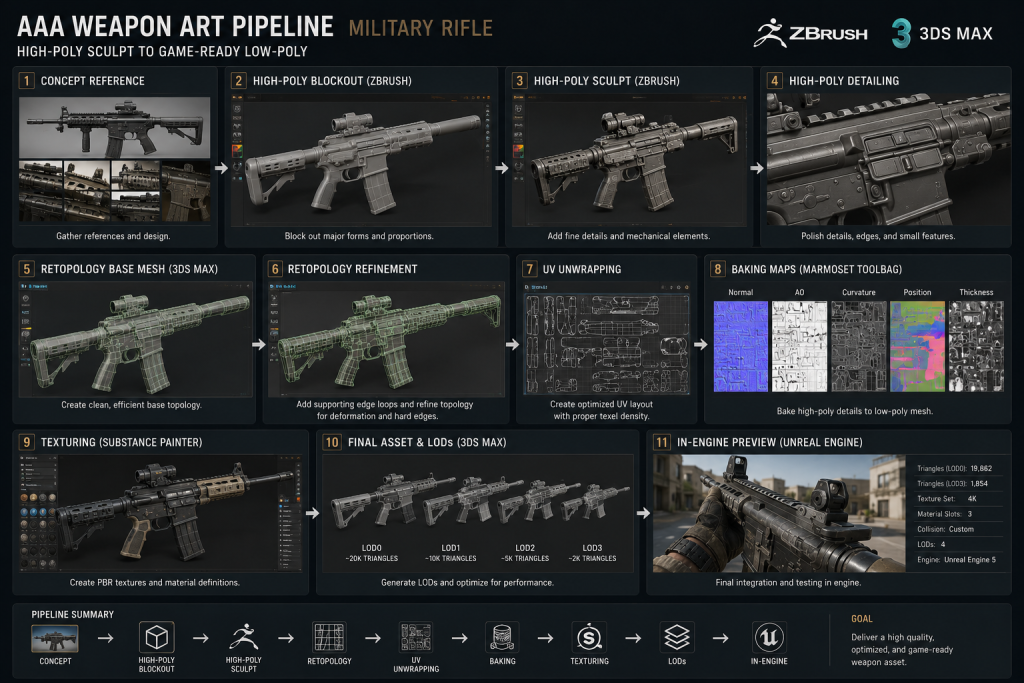The height and width of the screenshot is (683, 1024).
Task: Click the "HIGH-POLY DETAILING" heading
Action: [x=844, y=81]
